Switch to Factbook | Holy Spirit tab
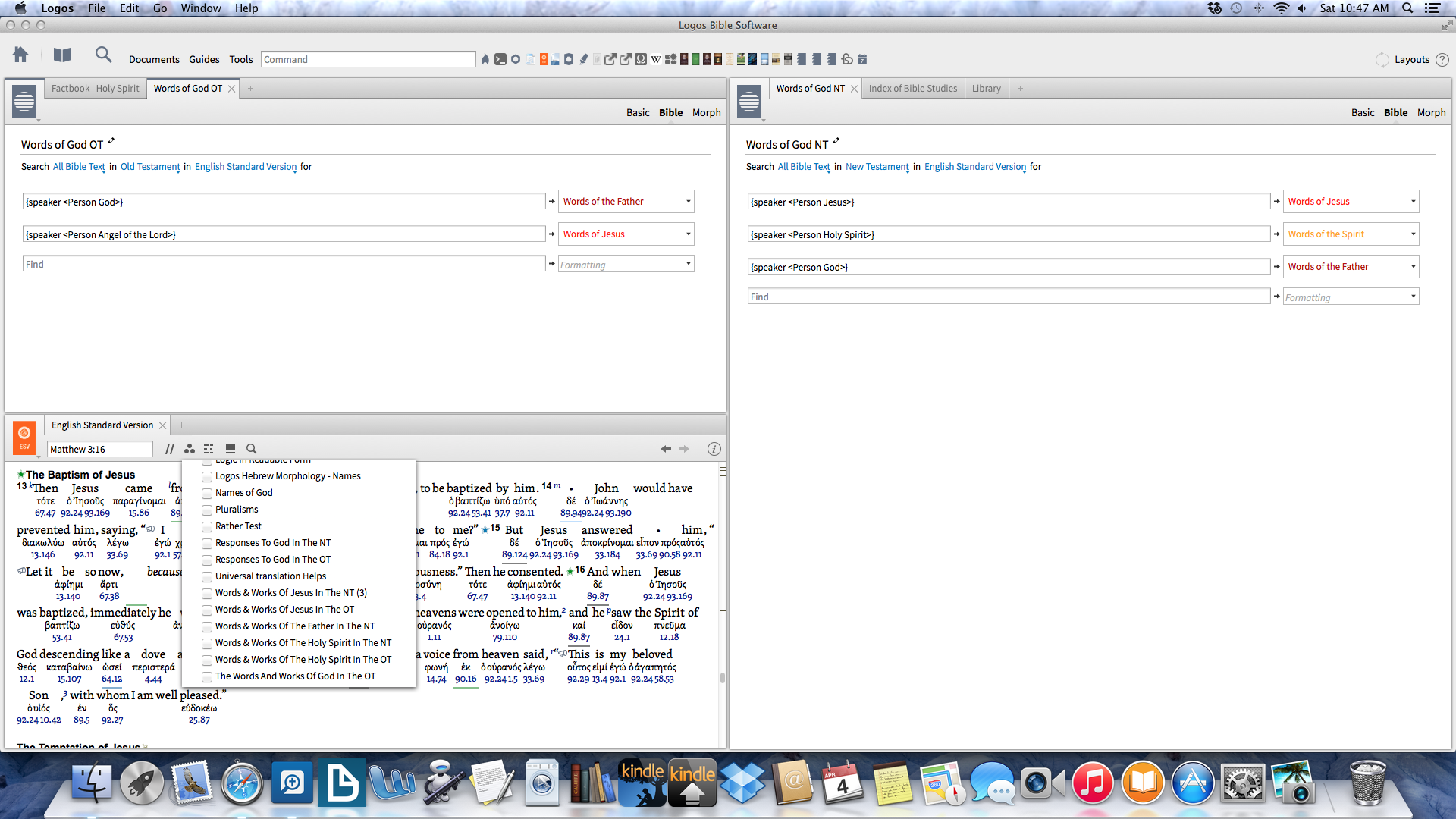The width and height of the screenshot is (1456, 819). pyautogui.click(x=96, y=89)
